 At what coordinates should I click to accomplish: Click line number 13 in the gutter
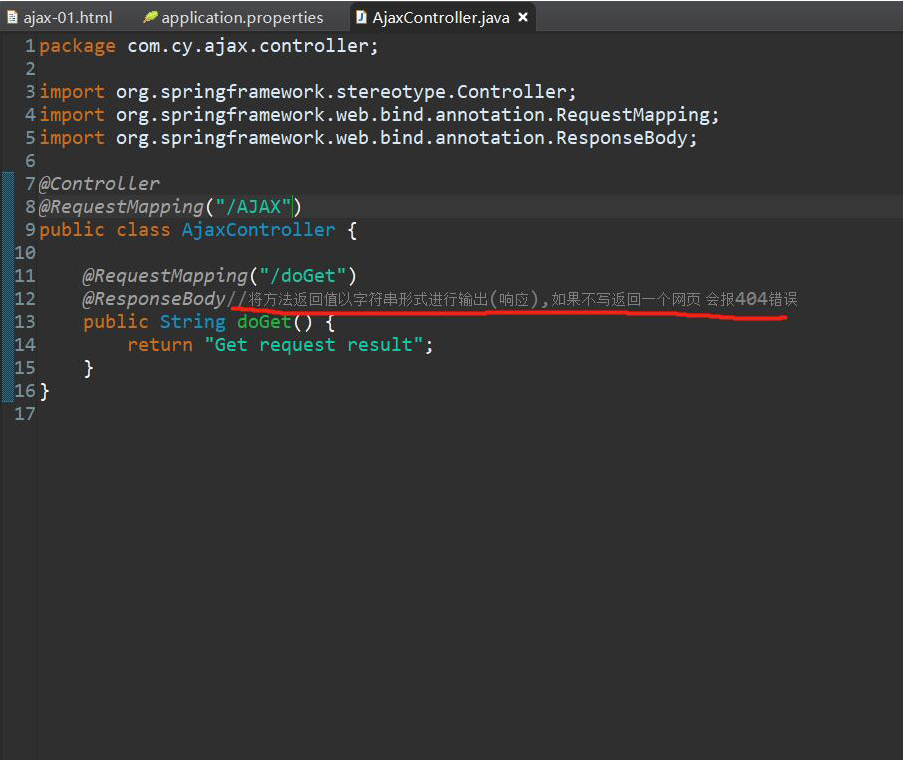tap(25, 322)
